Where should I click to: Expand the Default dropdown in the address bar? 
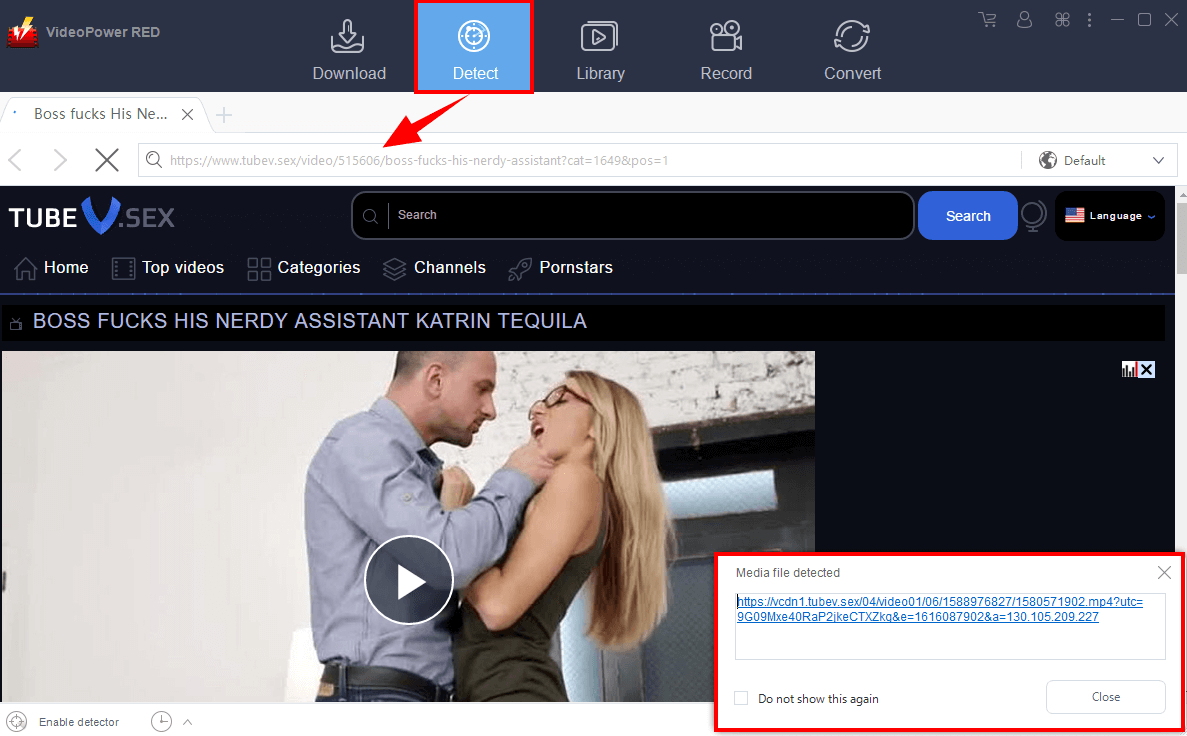[1158, 161]
